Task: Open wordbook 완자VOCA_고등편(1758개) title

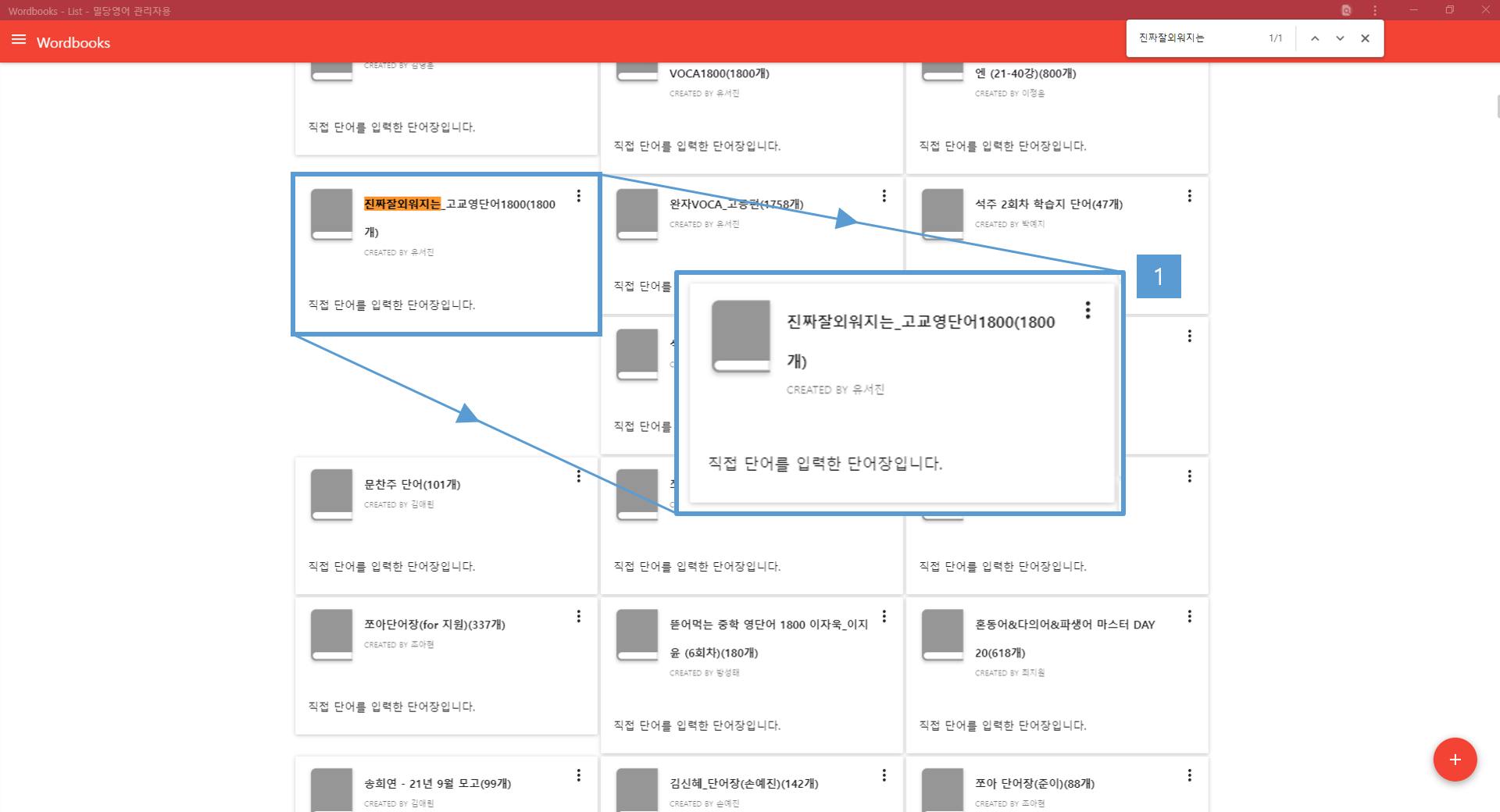Action: pos(736,204)
